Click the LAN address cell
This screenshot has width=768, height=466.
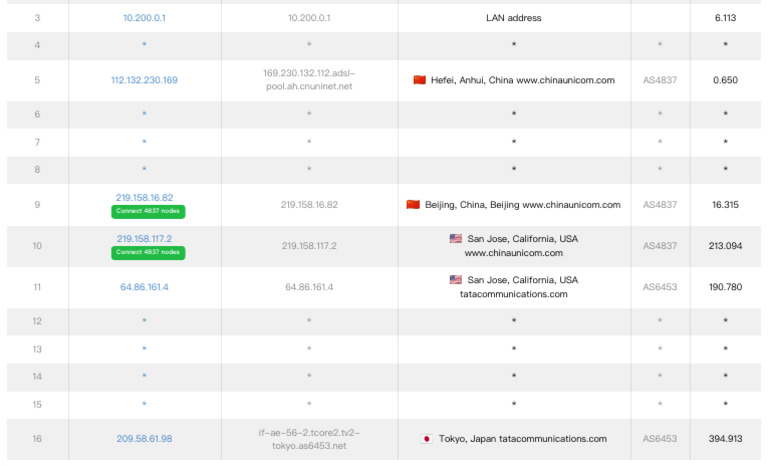click(x=513, y=18)
